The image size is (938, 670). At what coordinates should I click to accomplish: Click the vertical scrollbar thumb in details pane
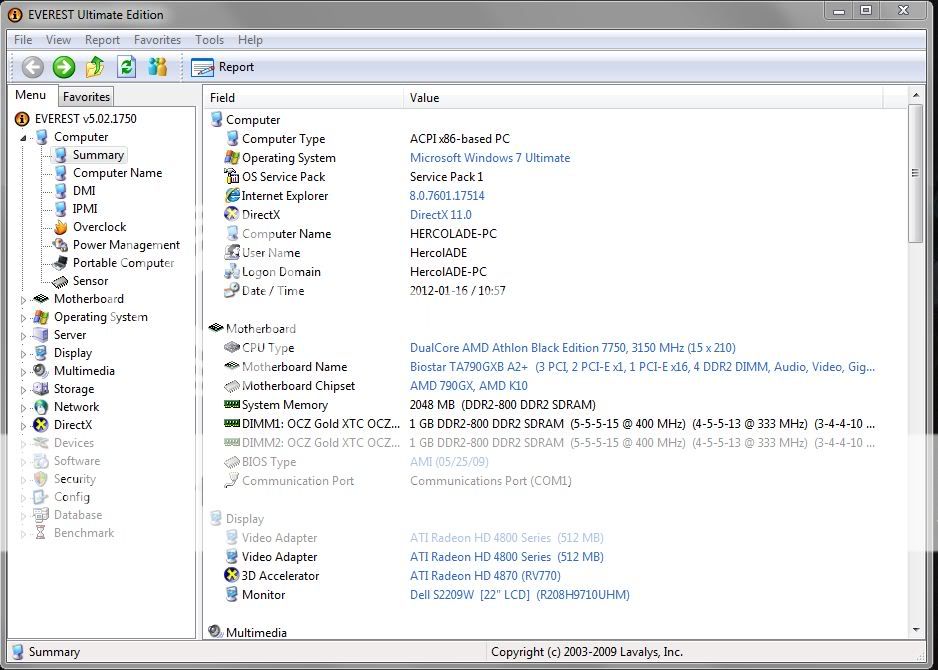click(916, 173)
